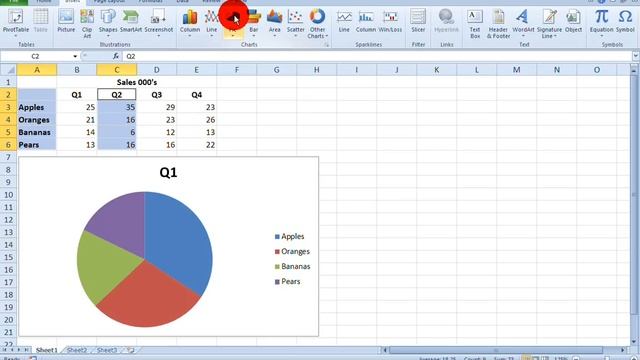Viewport: 640px width, 360px height.
Task: Click the name box showing C2
Action: [35, 56]
